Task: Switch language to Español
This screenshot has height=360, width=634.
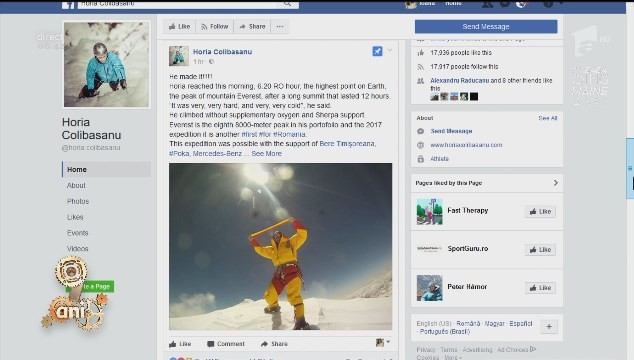Action: tap(521, 324)
